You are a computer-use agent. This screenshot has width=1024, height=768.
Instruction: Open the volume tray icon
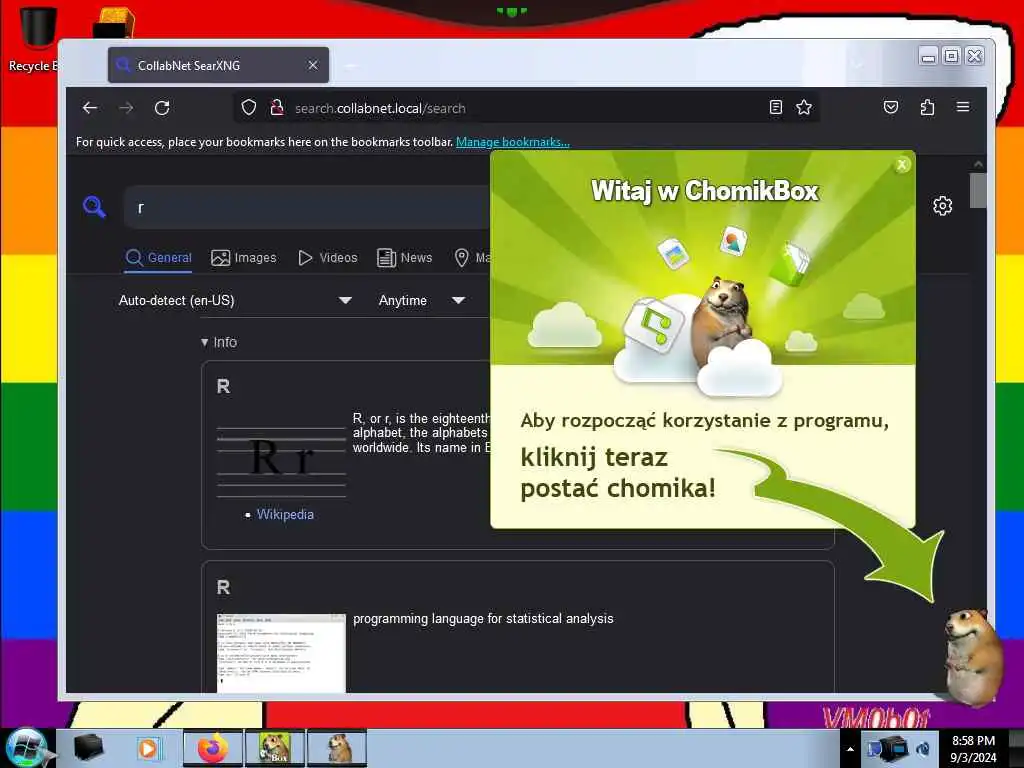point(923,749)
